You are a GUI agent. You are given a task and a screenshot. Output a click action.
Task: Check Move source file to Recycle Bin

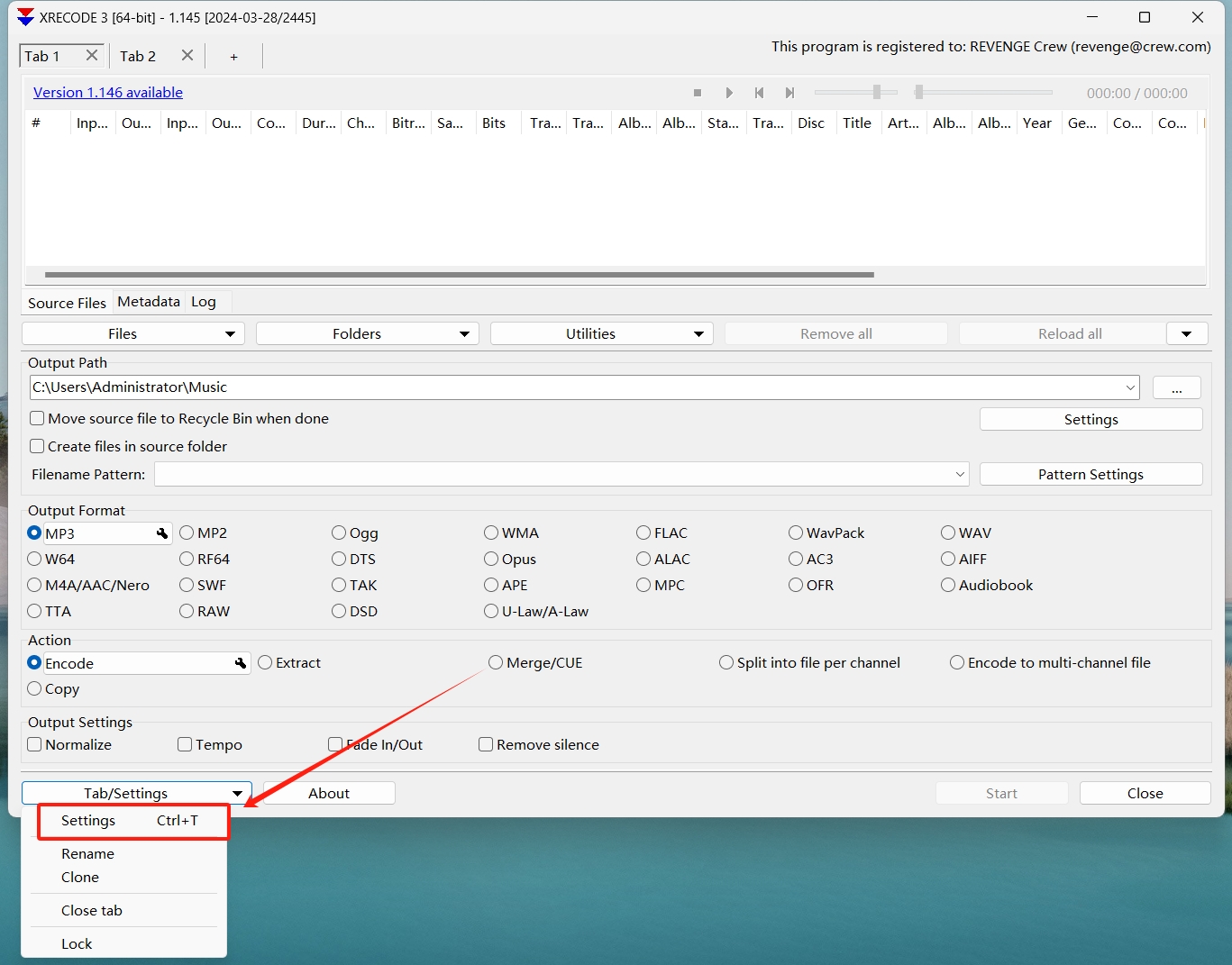coord(37,418)
